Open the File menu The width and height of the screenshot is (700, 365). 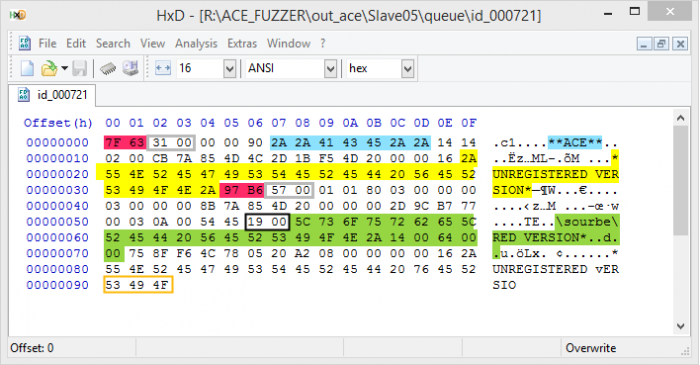[x=47, y=43]
